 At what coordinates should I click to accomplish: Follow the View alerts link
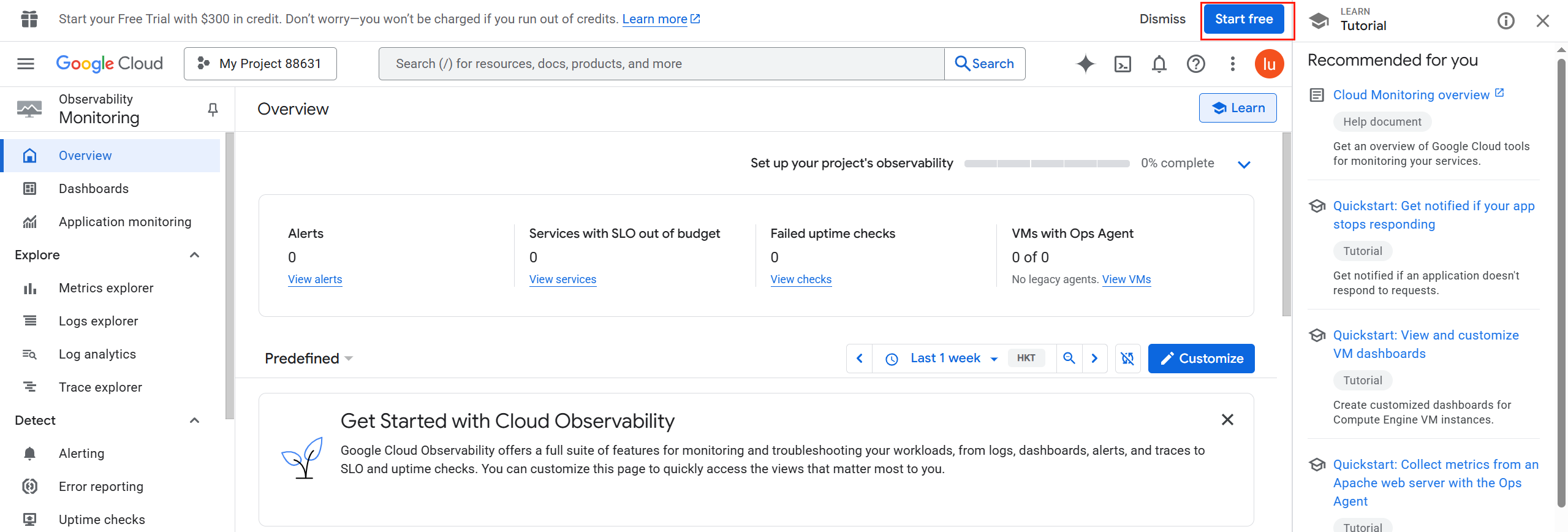315,279
